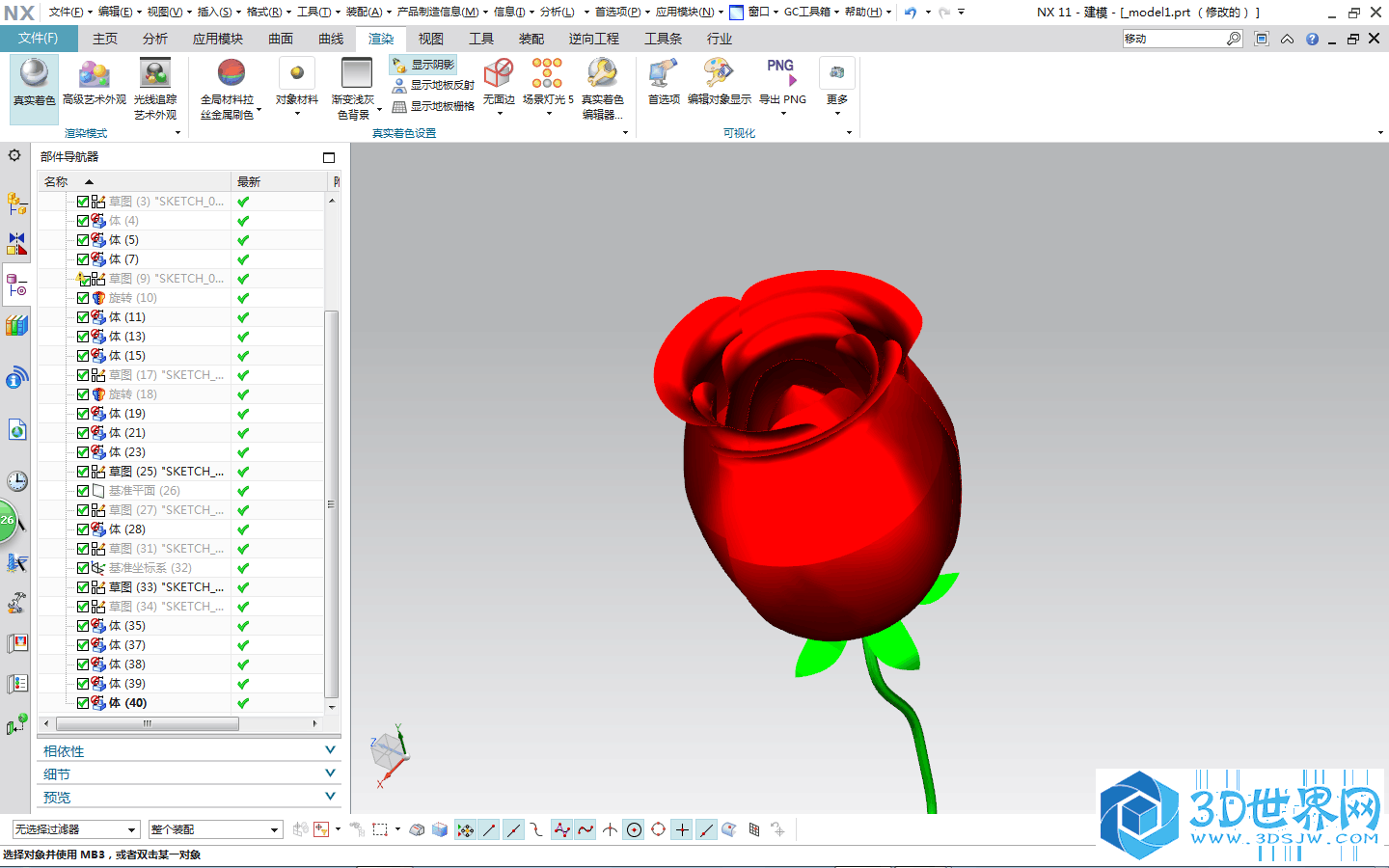
Task: Uncheck the checkbox for 体 (40)
Action: pyautogui.click(x=83, y=703)
